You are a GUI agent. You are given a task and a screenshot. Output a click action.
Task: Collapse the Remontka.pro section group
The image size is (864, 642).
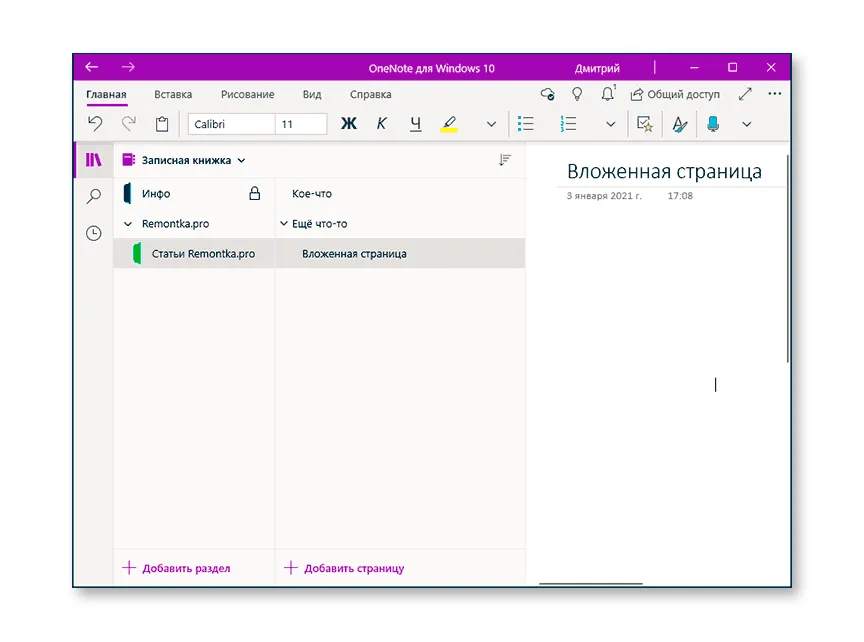[127, 224]
